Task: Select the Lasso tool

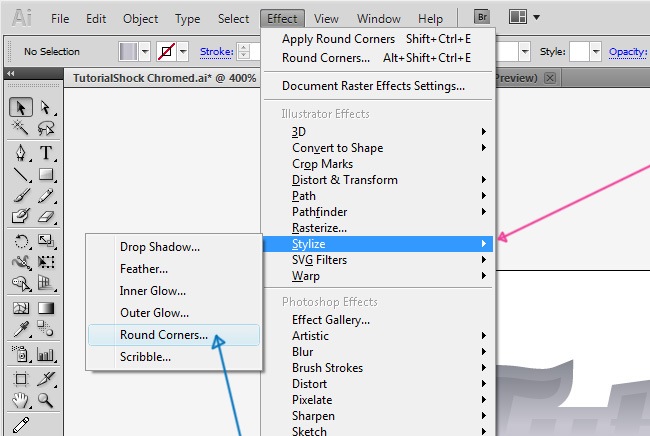Action: [x=46, y=128]
